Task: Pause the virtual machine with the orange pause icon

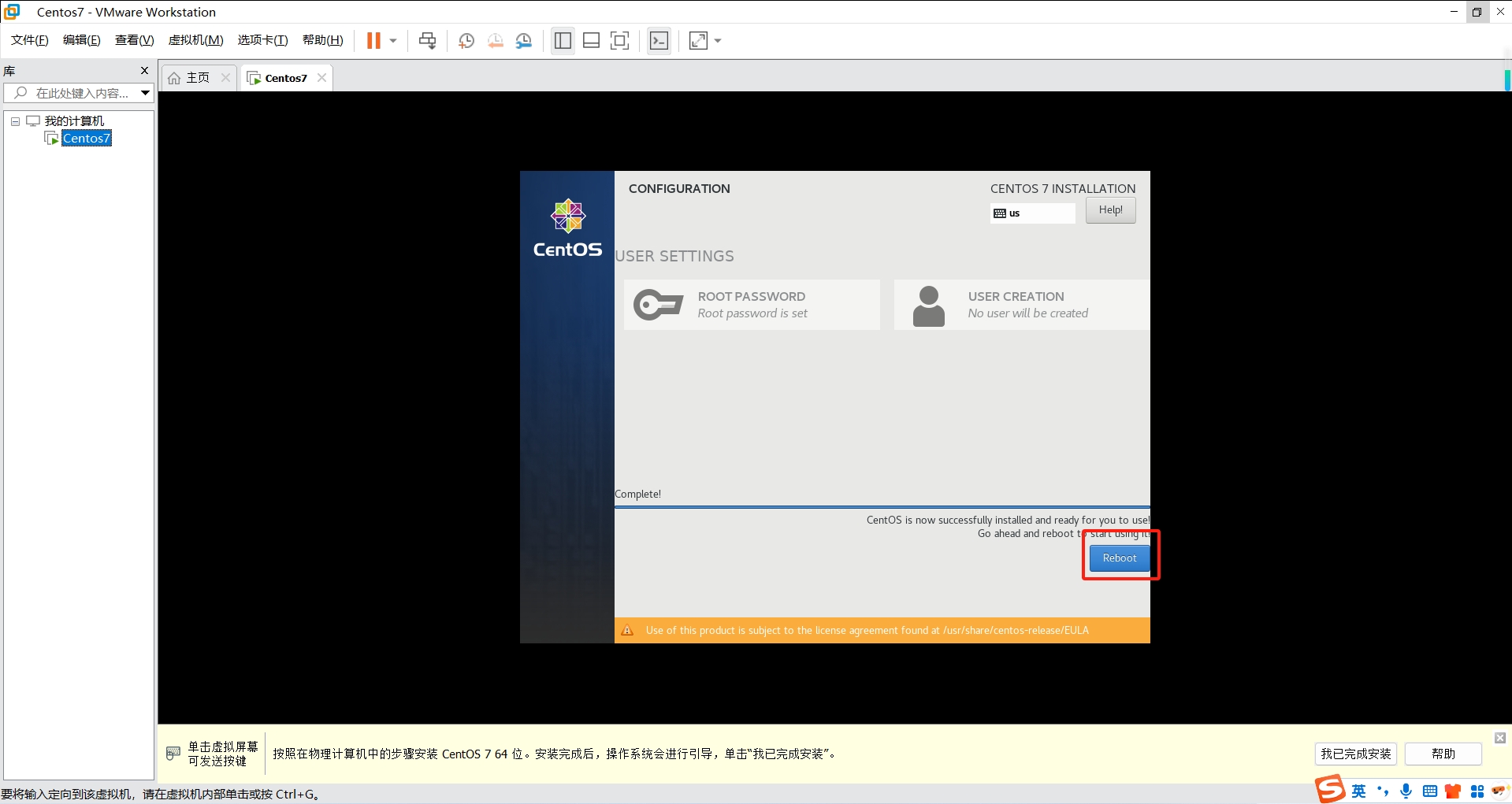Action: click(373, 41)
